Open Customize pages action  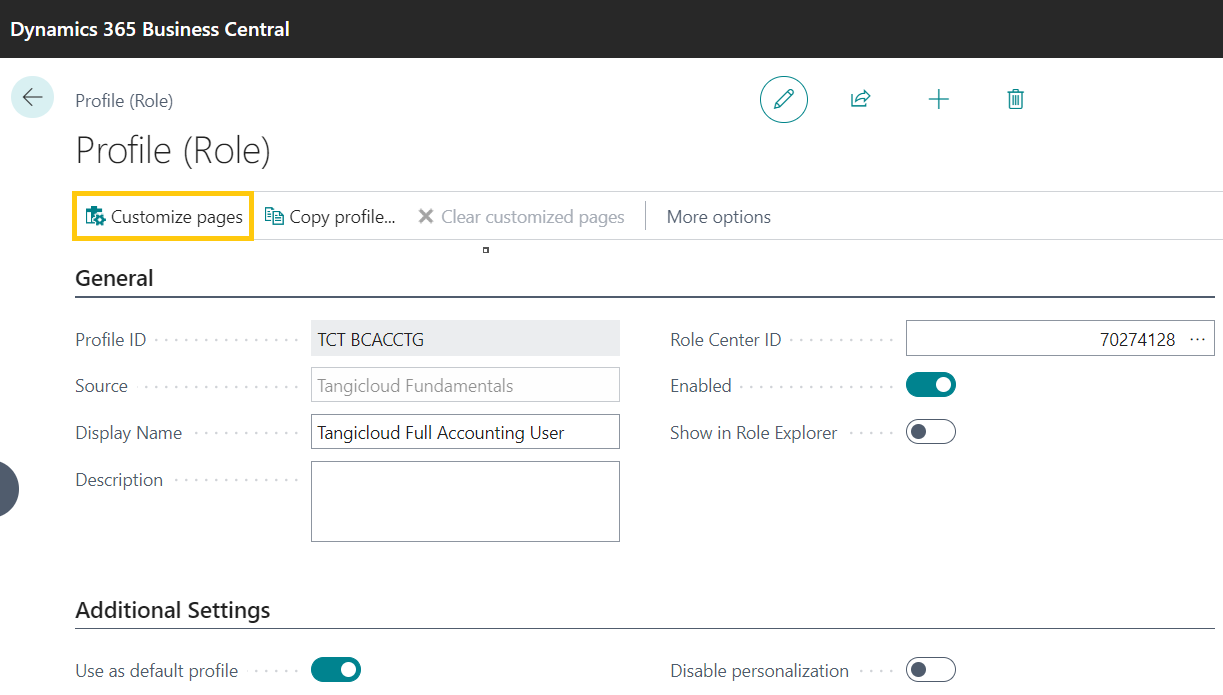pos(164,217)
